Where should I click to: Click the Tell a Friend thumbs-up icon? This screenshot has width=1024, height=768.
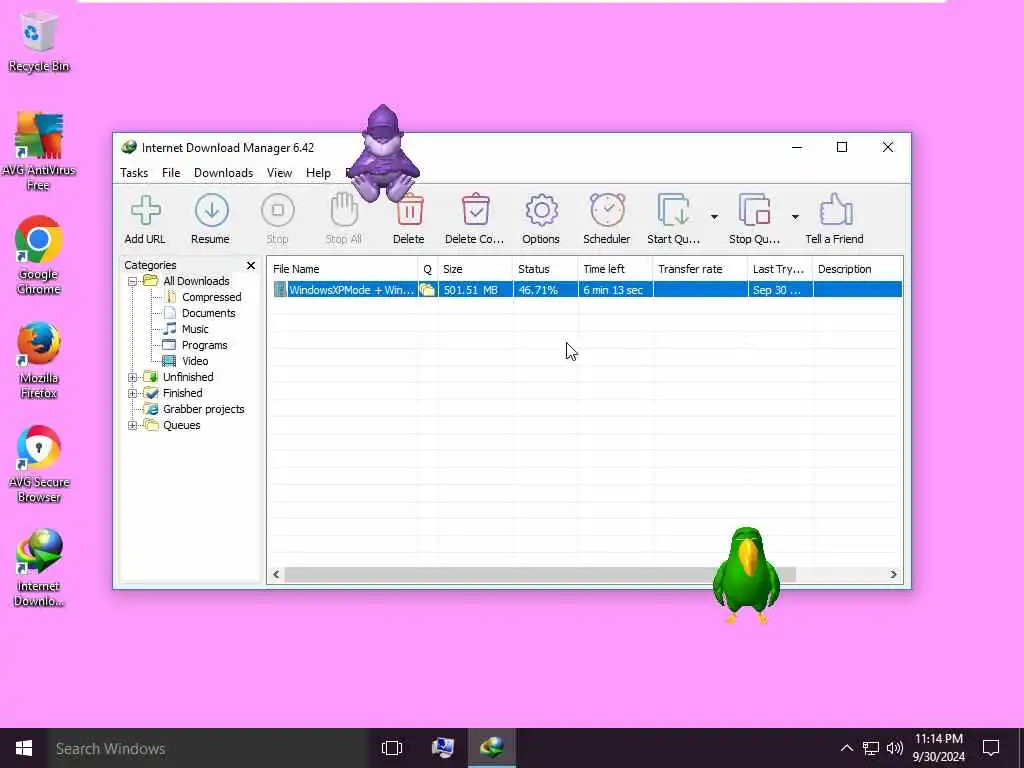(835, 210)
